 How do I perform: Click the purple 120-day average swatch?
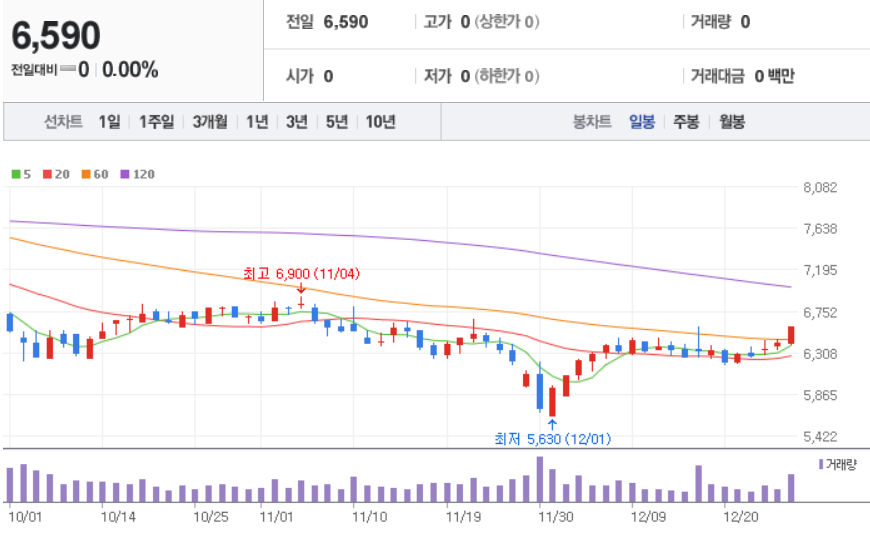coord(125,174)
